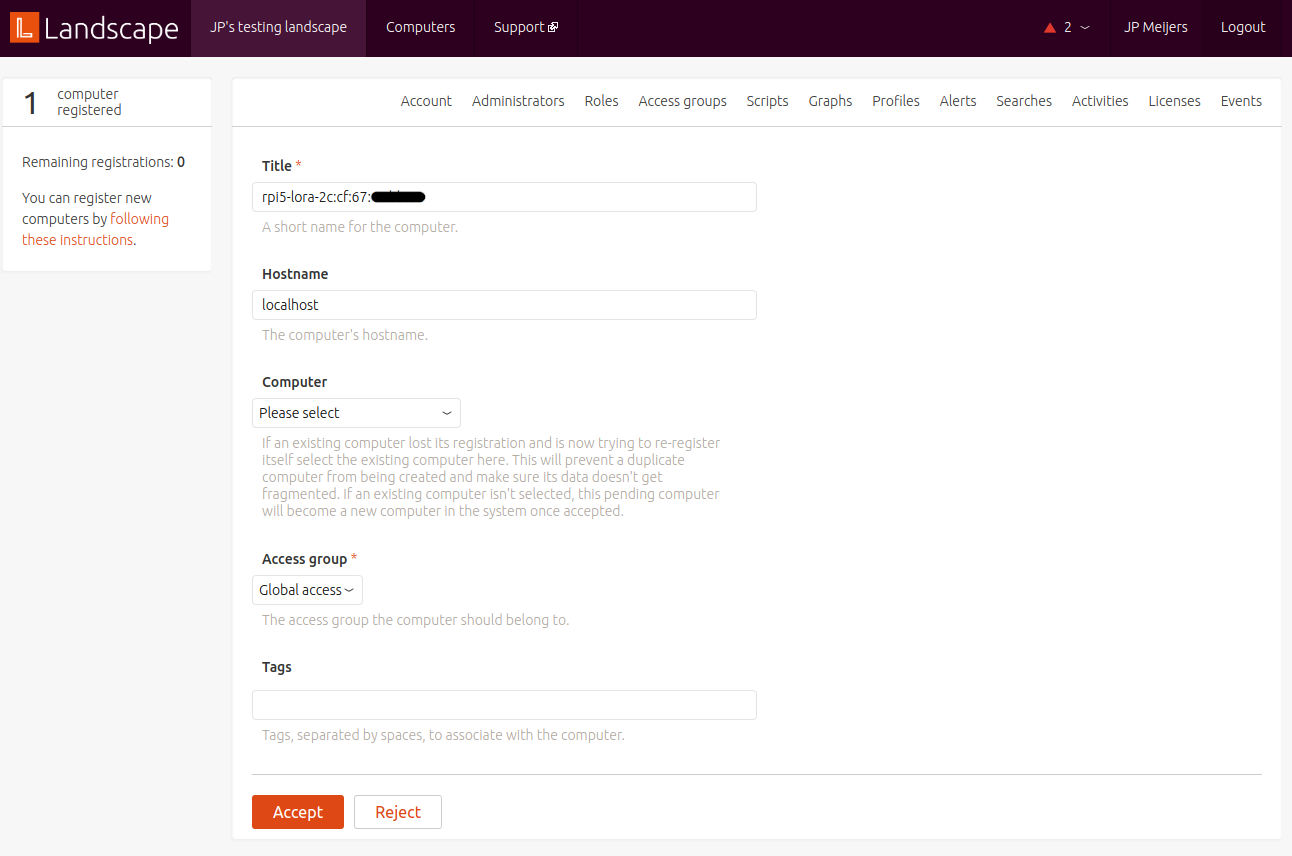Image resolution: width=1292 pixels, height=856 pixels.
Task: Follow the 'following these instructions' link
Action: click(x=139, y=219)
